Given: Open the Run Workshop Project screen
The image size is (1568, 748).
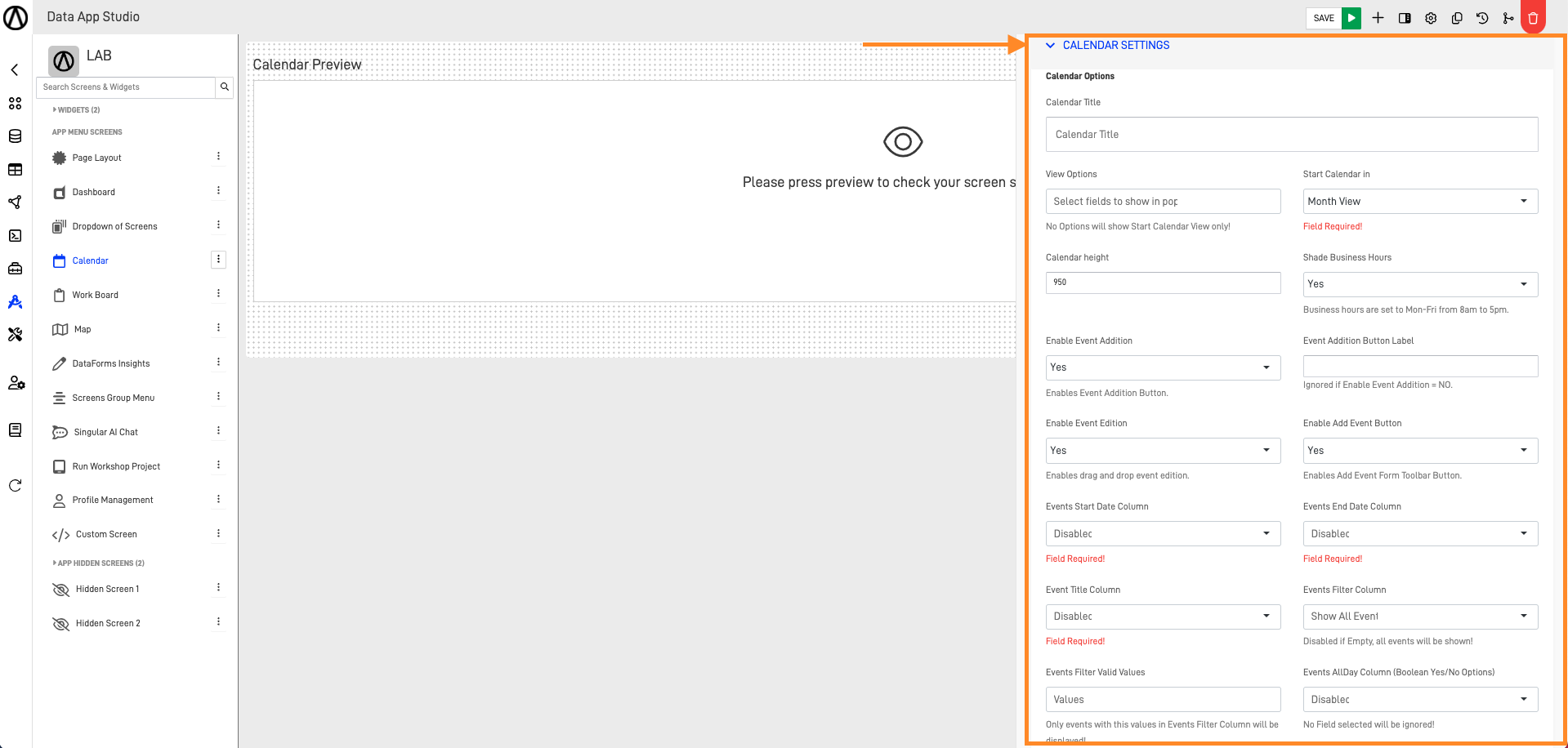Looking at the screenshot, I should coord(116,466).
